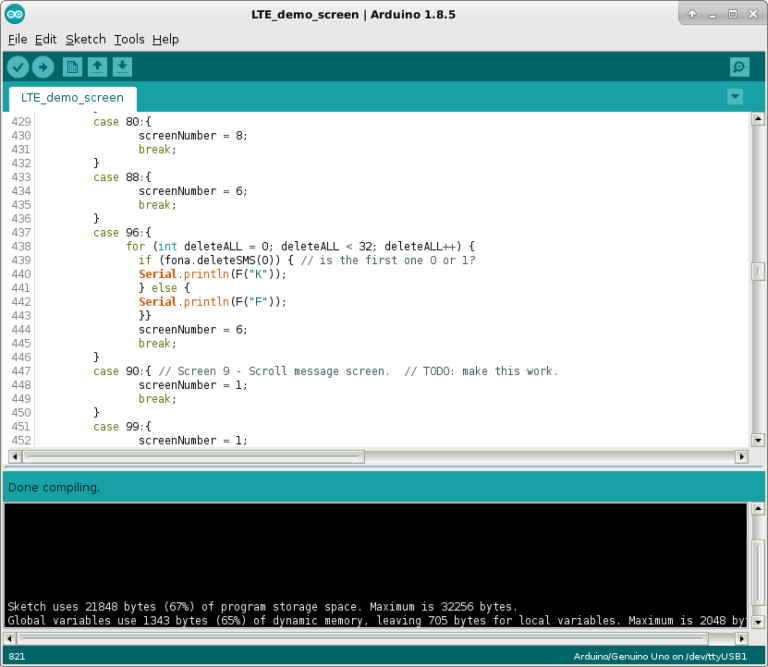Click the Save sketch down-arrow icon
The image size is (768, 667).
click(x=122, y=67)
